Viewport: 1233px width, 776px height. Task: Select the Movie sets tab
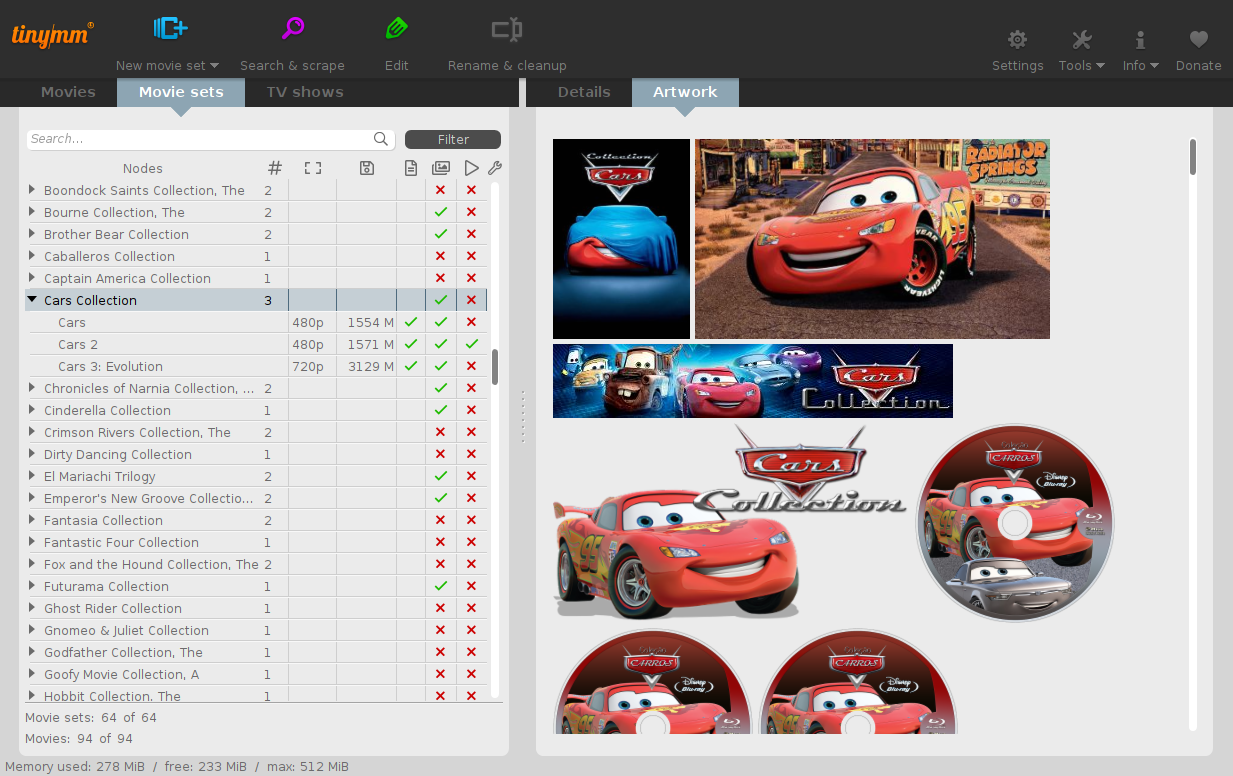click(x=181, y=92)
